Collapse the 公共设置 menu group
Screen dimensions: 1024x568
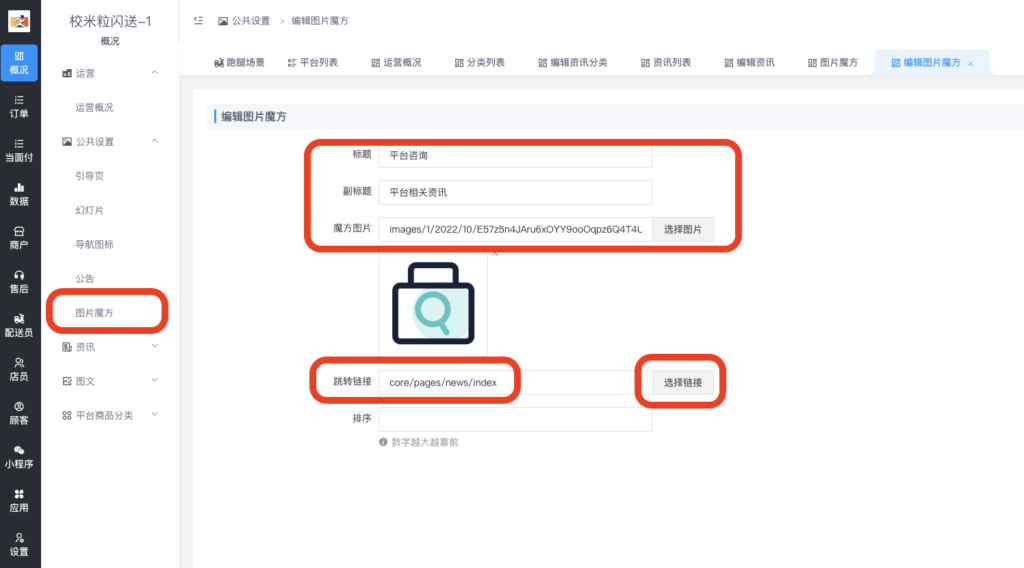point(155,141)
